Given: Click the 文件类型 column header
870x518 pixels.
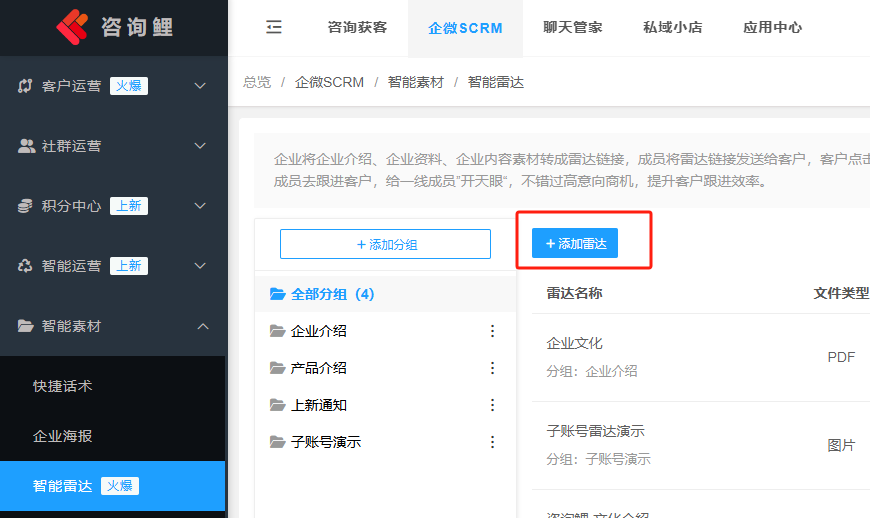Looking at the screenshot, I should (841, 293).
